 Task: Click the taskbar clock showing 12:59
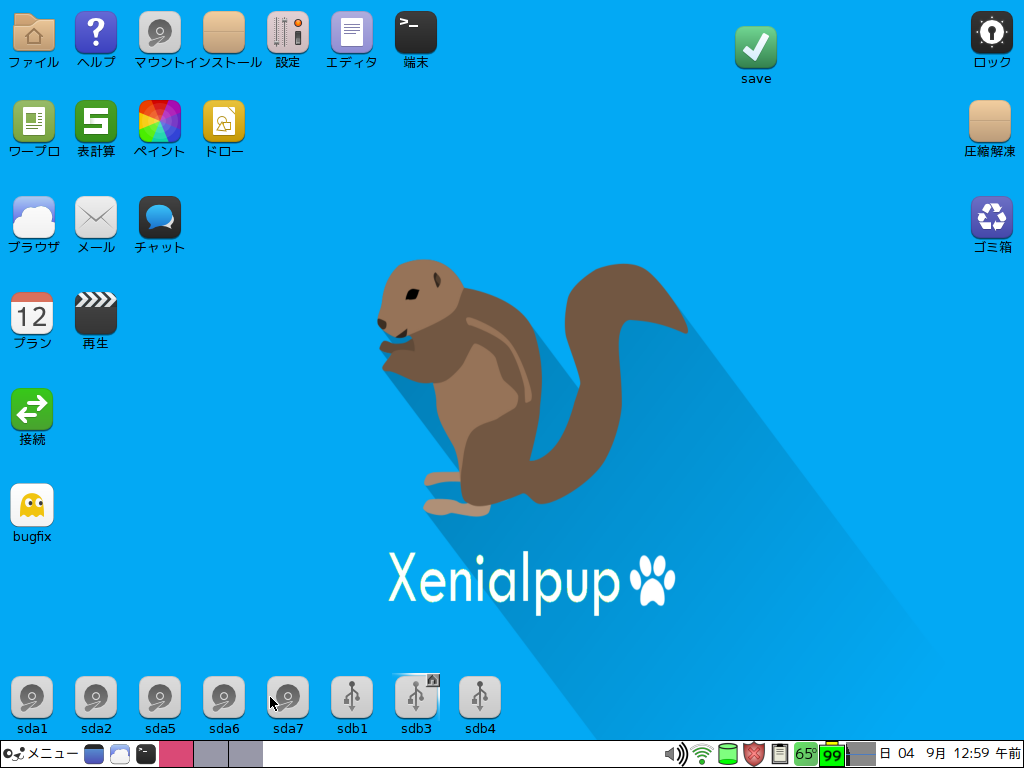[950, 754]
